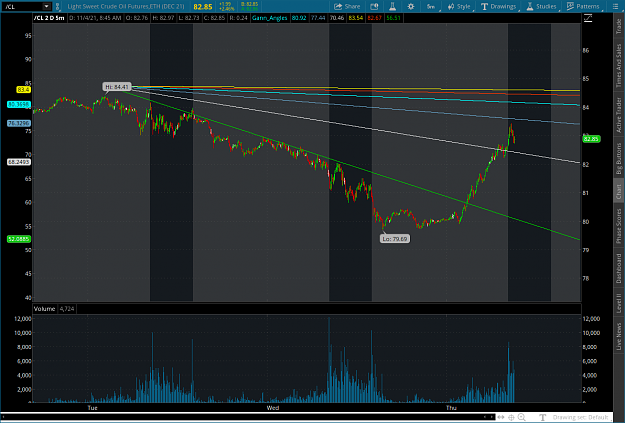Switch to the Trade side tab
Viewport: 625px width, 423px height.
pyautogui.click(x=619, y=26)
